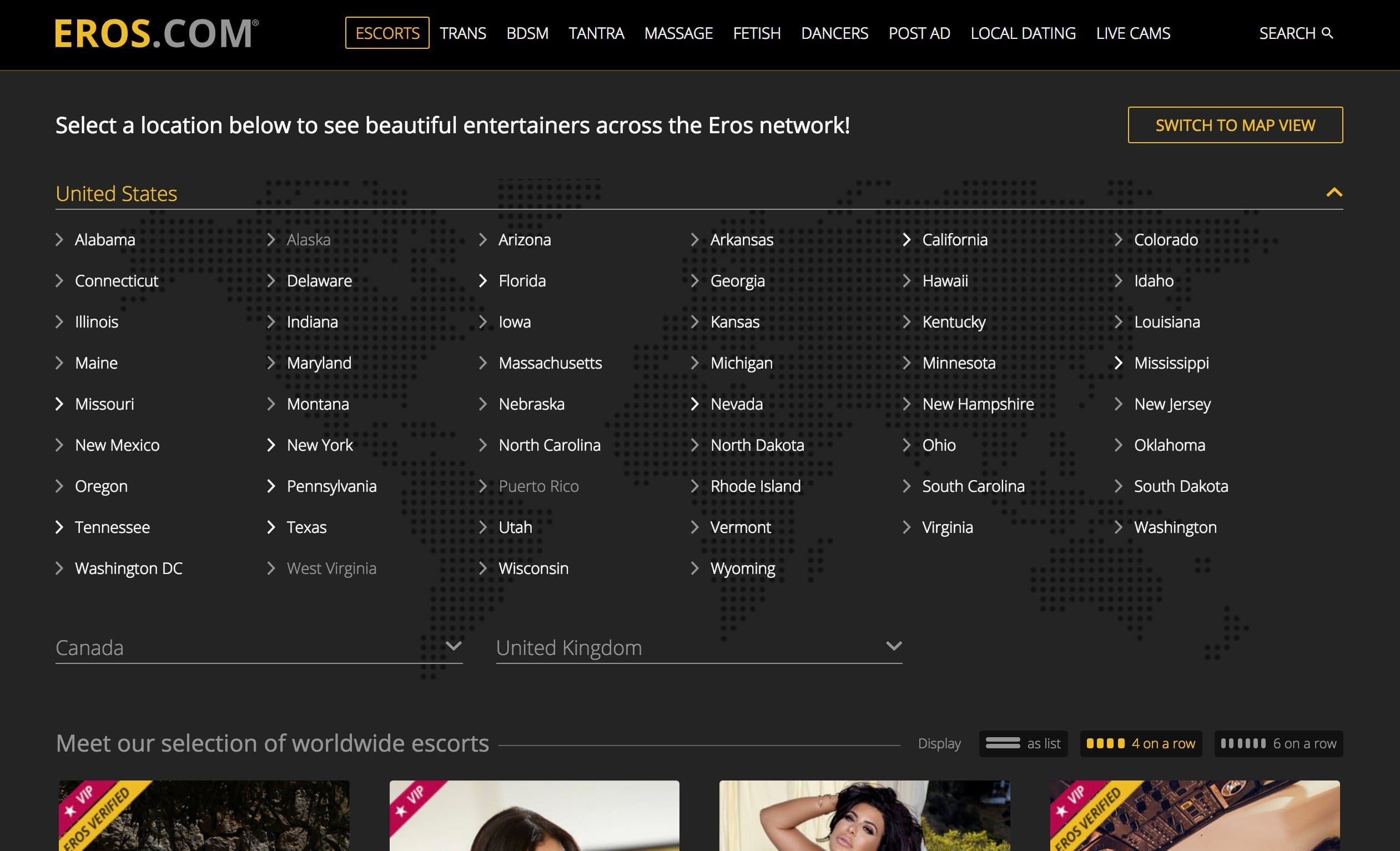Select the greyed Alaska entry
The height and width of the screenshot is (851, 1400).
tap(309, 240)
